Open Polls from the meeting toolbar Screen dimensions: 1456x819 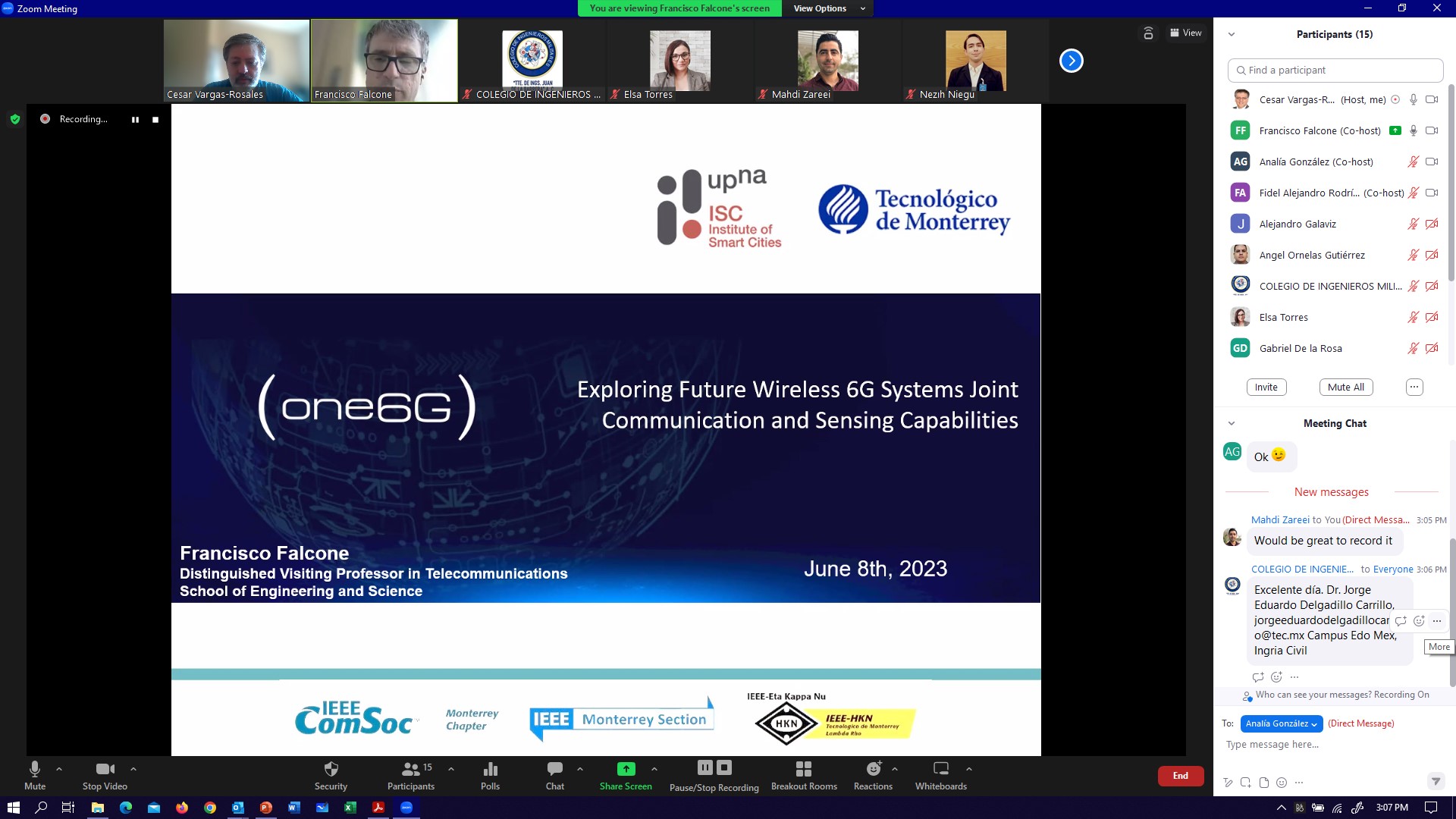tap(490, 775)
